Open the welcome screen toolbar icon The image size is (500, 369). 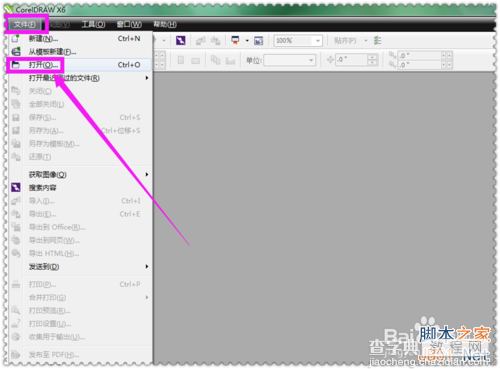coord(258,41)
